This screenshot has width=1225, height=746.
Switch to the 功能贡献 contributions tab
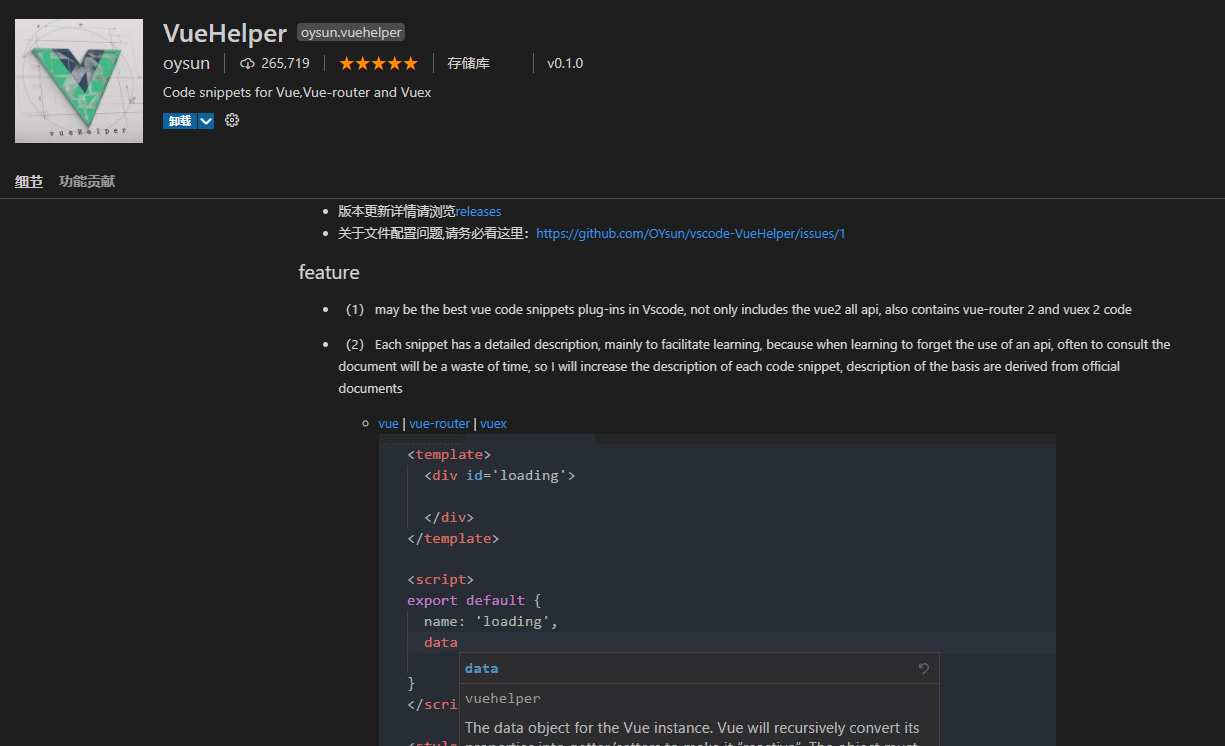coord(87,181)
